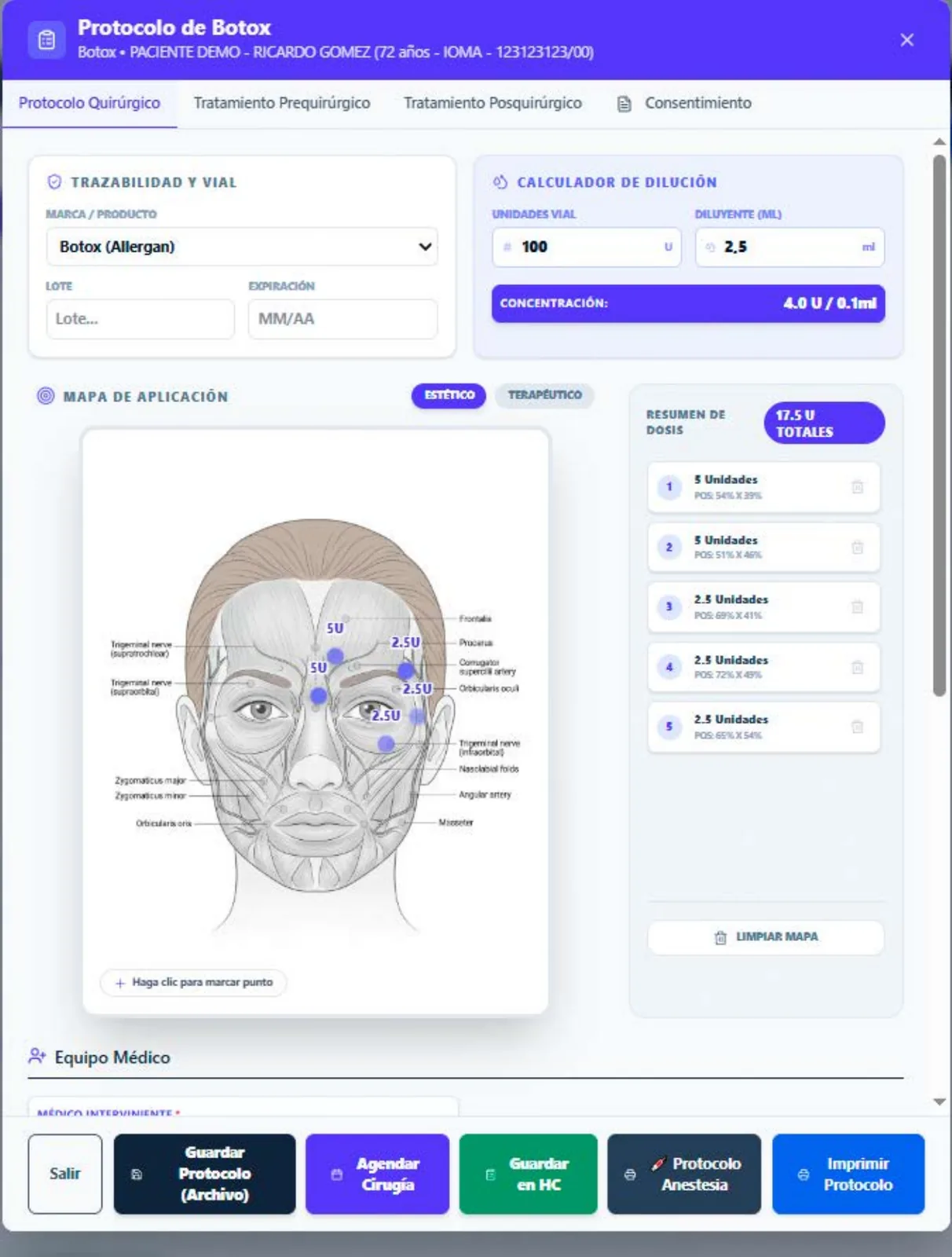Click the shield icon beside Trazabilidad y Vial
The image size is (952, 1257).
click(54, 182)
